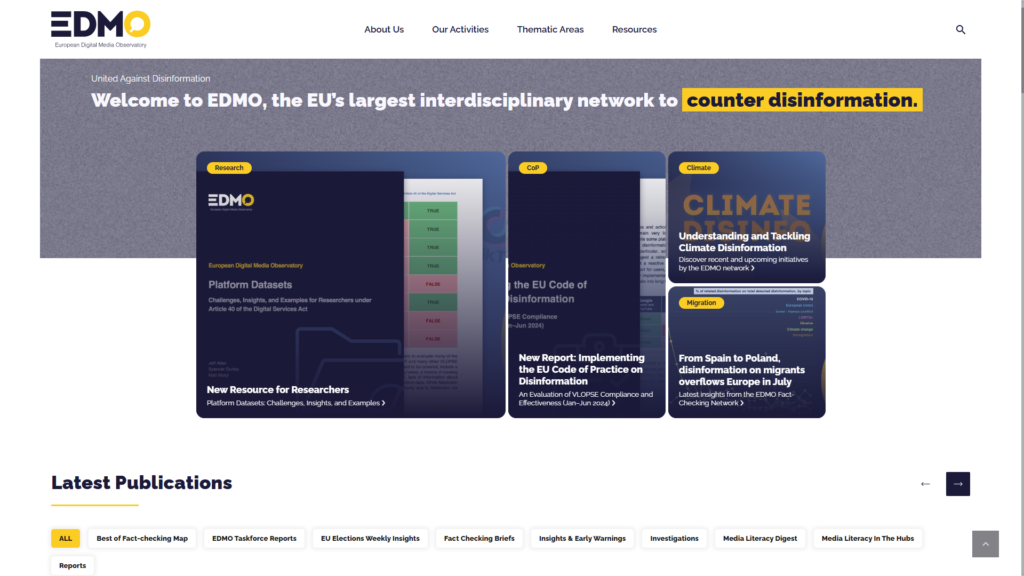Filter by EDMO Taskforce Reports
The height and width of the screenshot is (576, 1024).
[x=254, y=538]
